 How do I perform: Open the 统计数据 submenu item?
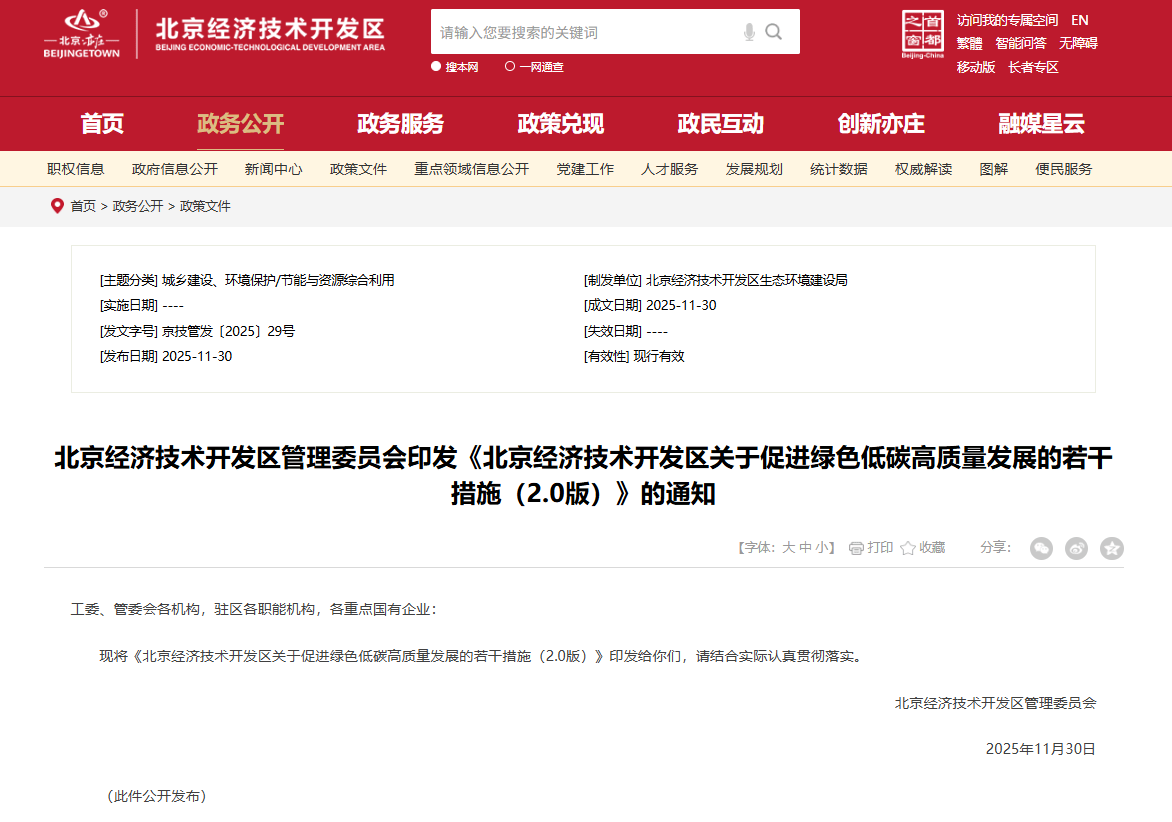[838, 169]
